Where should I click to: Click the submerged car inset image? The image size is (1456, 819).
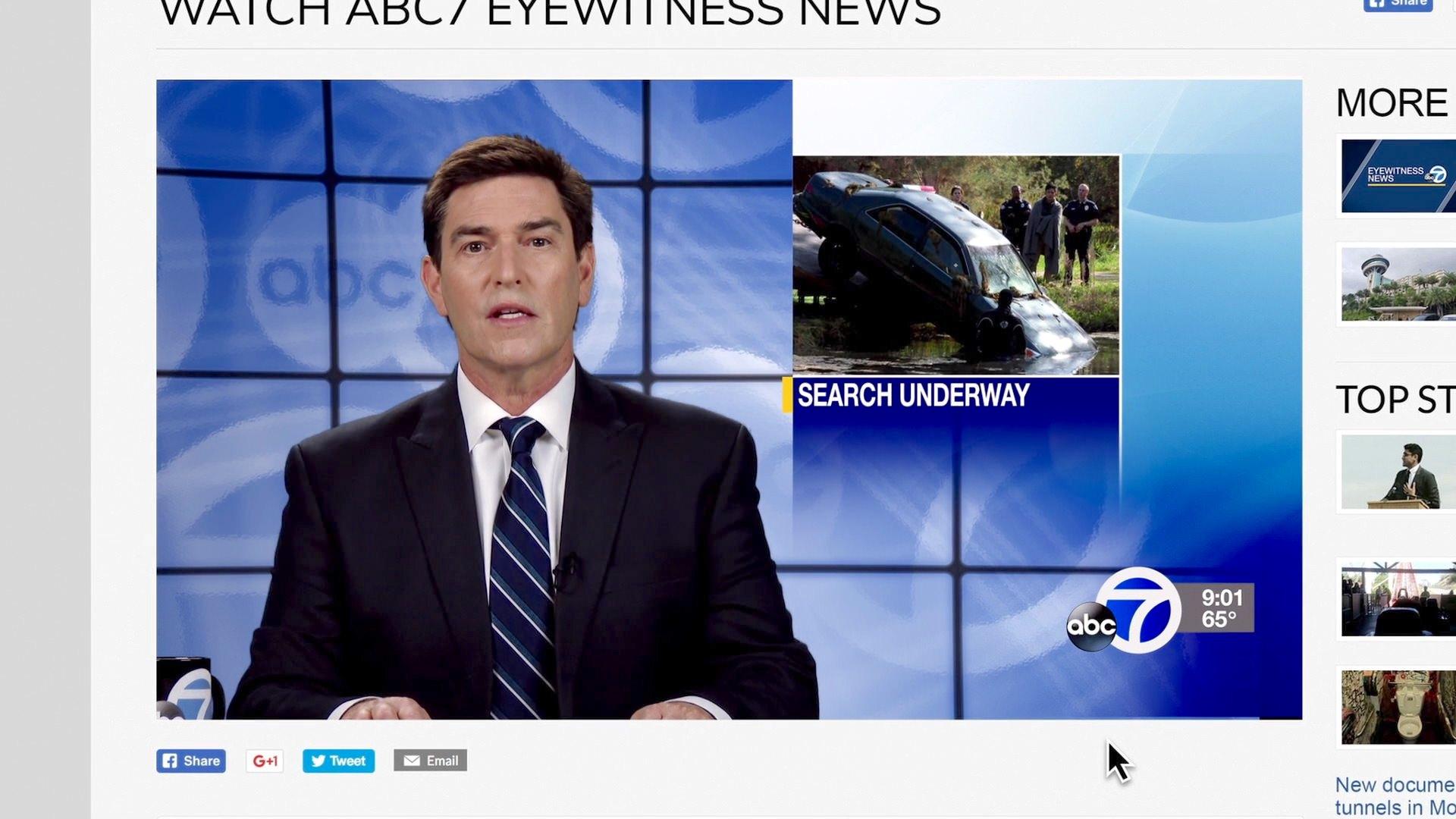click(x=955, y=265)
